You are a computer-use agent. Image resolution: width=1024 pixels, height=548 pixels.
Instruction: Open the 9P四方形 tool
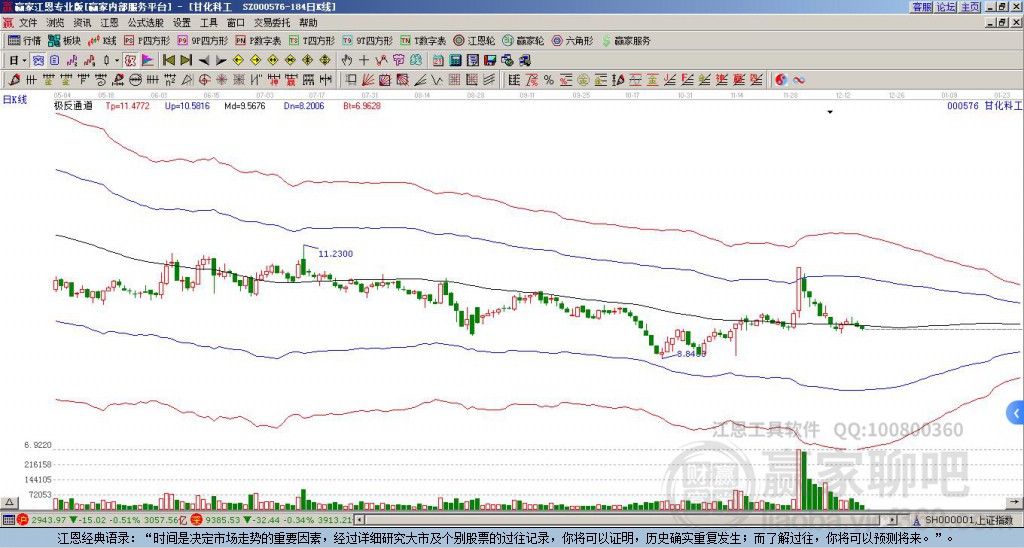(x=202, y=41)
